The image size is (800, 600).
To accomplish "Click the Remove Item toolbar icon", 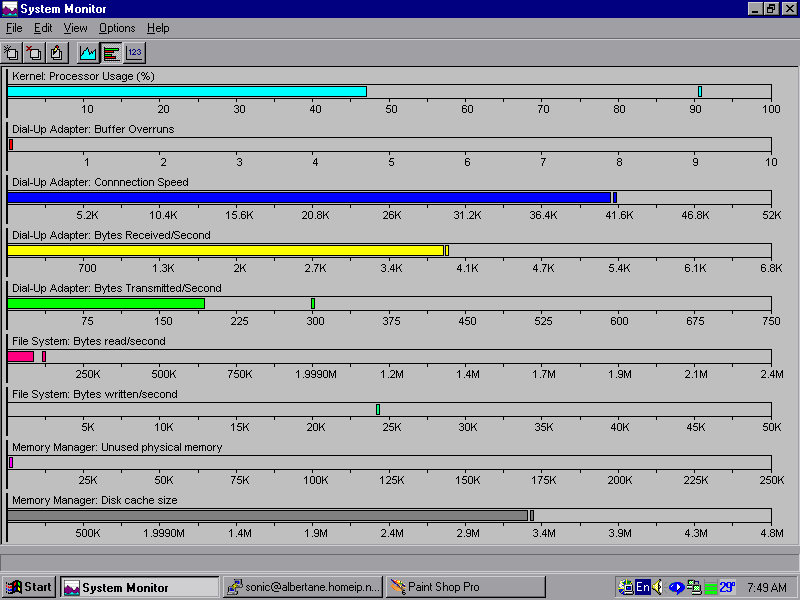I will (x=34, y=53).
